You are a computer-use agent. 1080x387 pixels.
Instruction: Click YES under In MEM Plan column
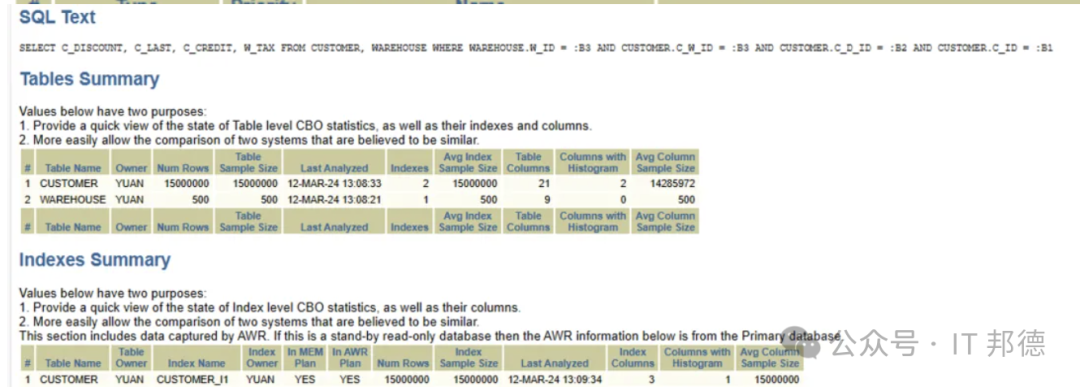(x=305, y=379)
